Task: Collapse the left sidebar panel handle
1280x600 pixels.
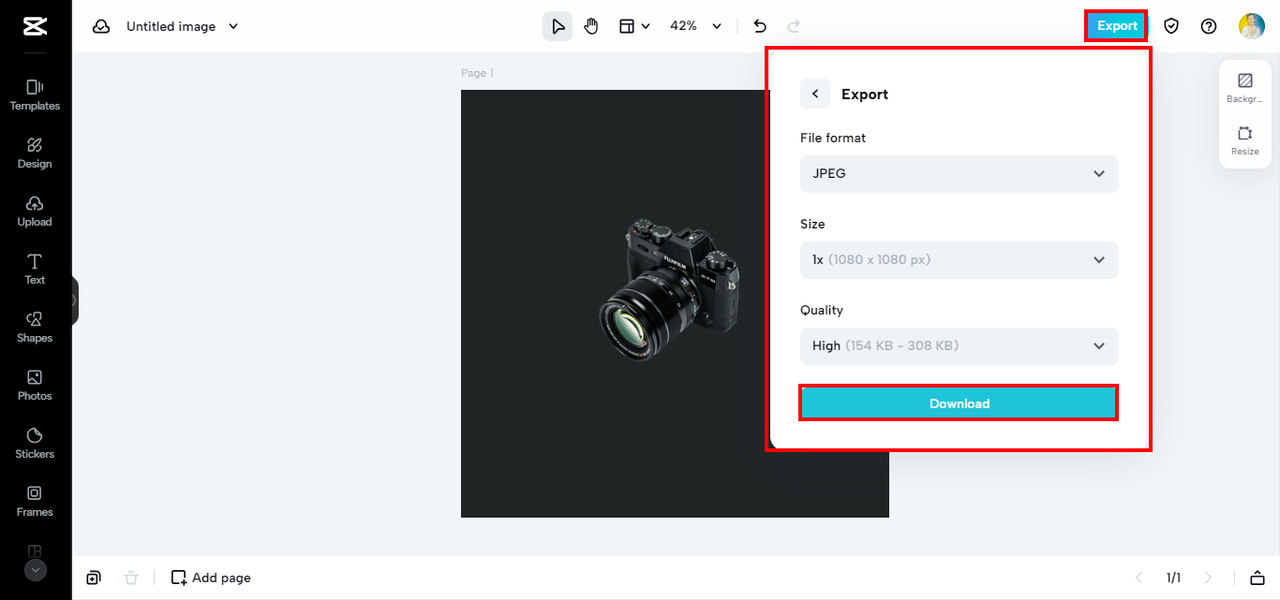Action: [x=75, y=300]
